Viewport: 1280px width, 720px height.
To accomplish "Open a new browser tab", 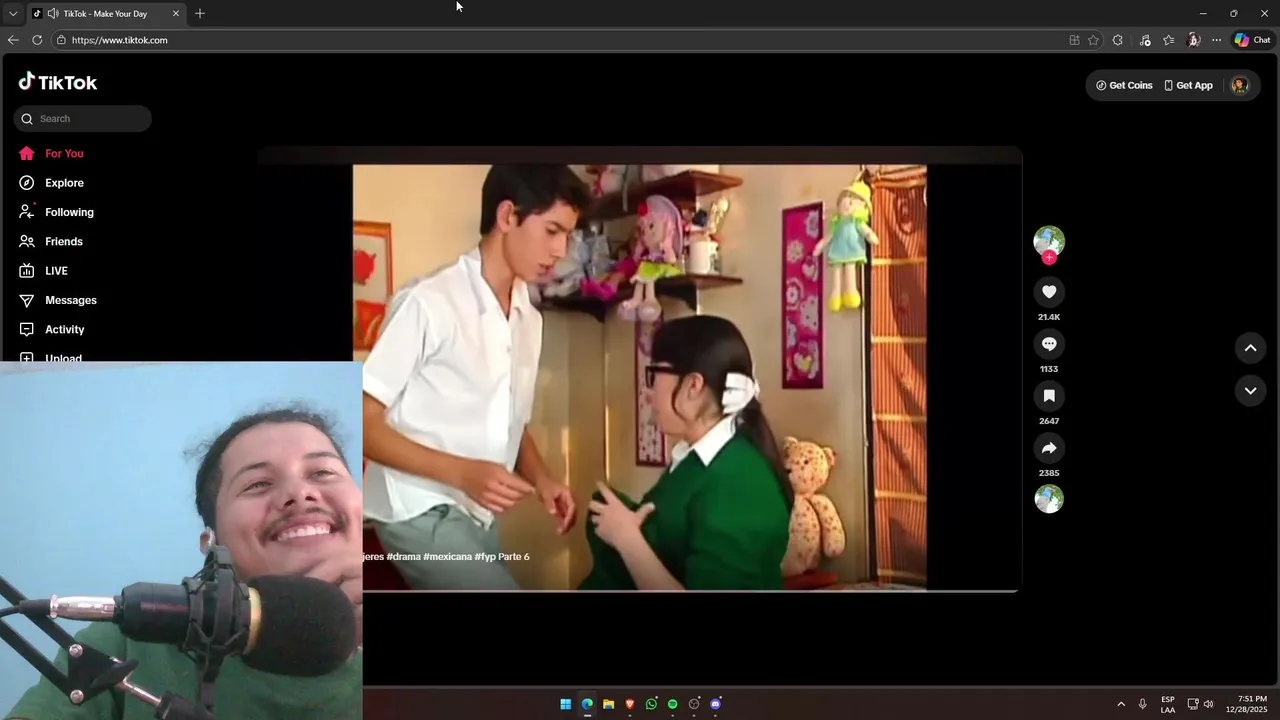I will tap(200, 13).
